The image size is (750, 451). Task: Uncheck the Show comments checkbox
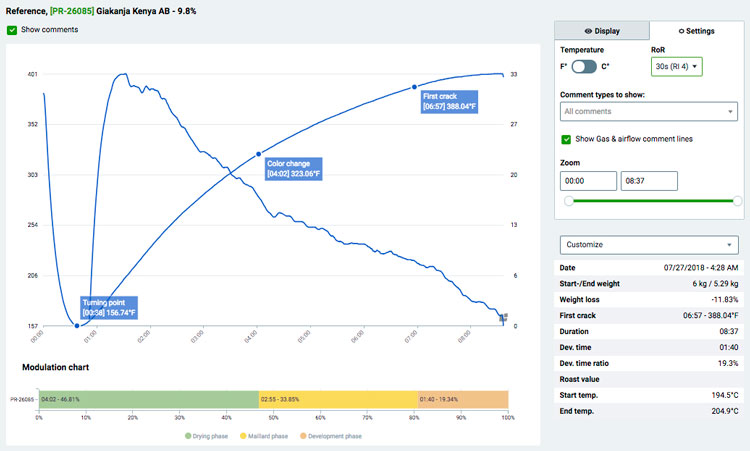pos(12,30)
